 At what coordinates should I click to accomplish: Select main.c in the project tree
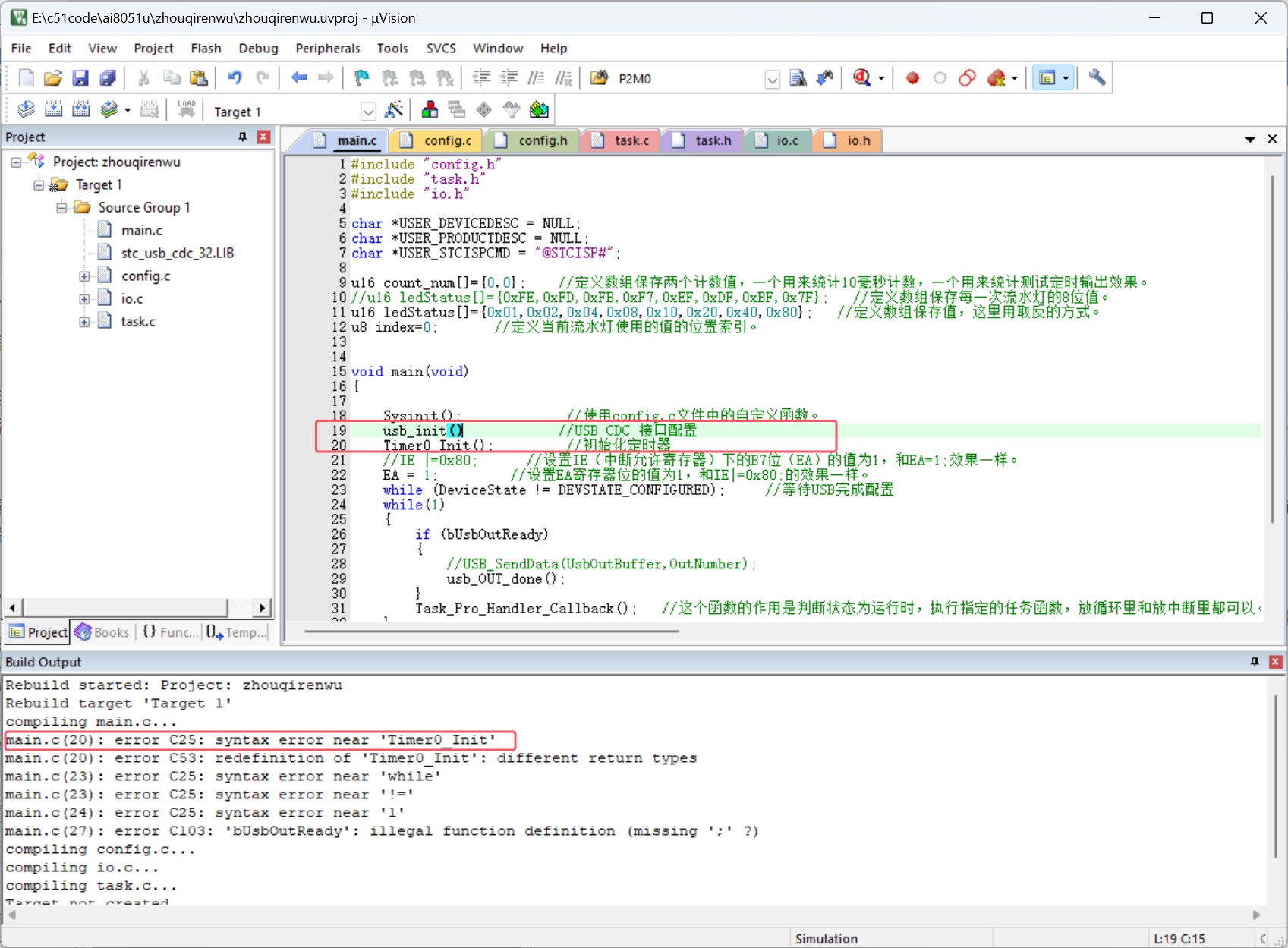point(141,231)
